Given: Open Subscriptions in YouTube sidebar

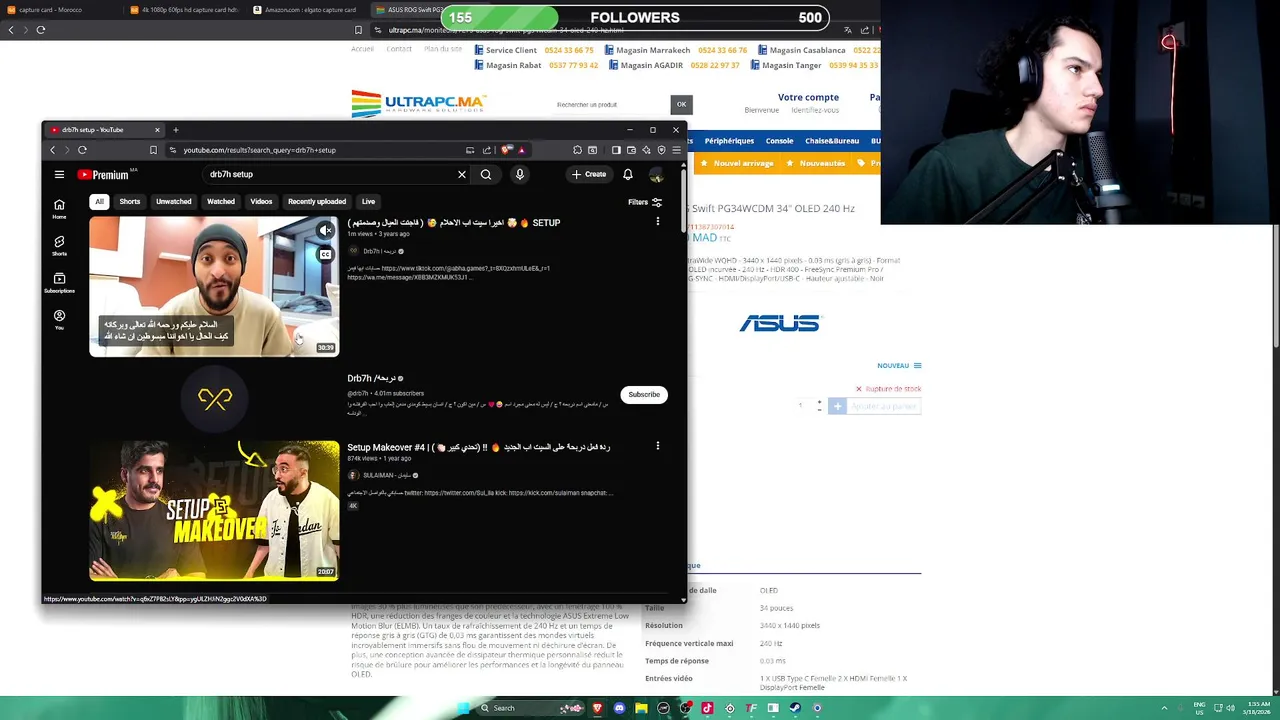Looking at the screenshot, I should tap(59, 282).
